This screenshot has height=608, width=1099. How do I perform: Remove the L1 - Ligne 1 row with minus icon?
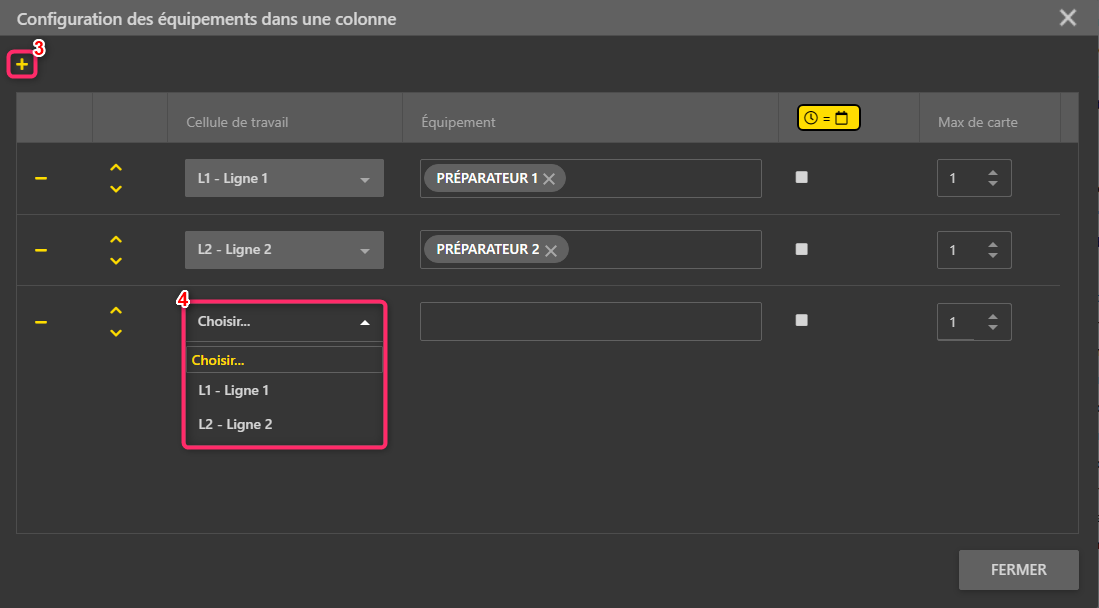(41, 178)
